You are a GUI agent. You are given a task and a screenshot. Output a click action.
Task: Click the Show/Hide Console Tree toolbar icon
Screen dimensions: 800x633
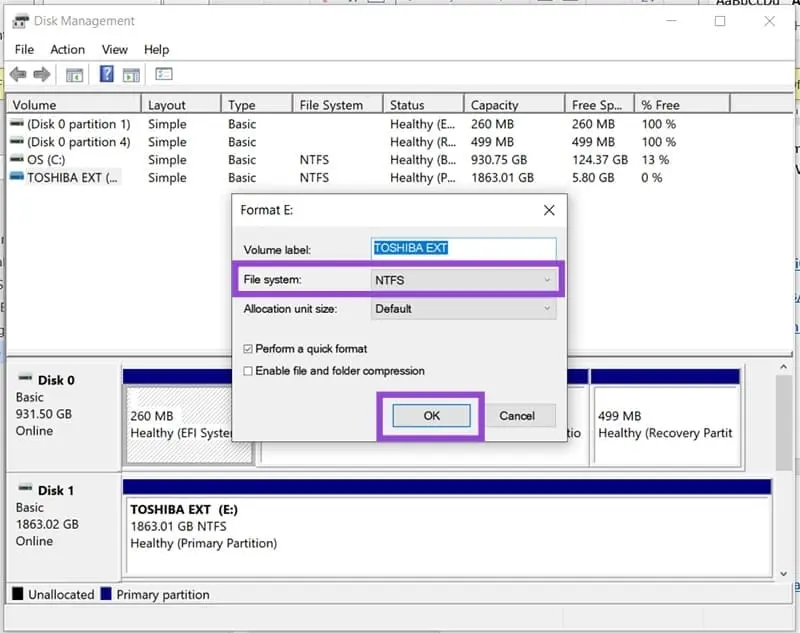tap(74, 75)
